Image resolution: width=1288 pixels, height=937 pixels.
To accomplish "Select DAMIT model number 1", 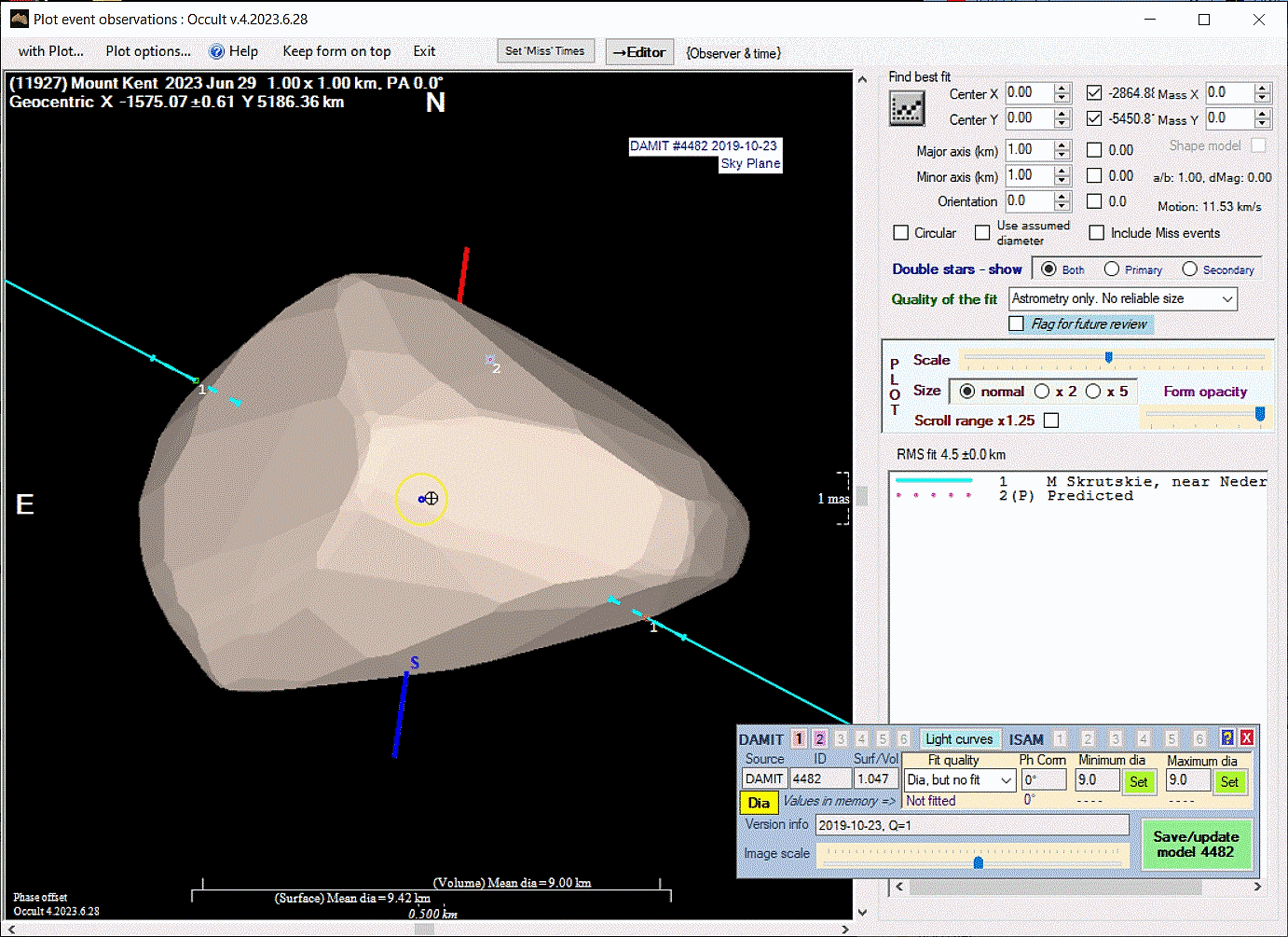I will tap(799, 738).
